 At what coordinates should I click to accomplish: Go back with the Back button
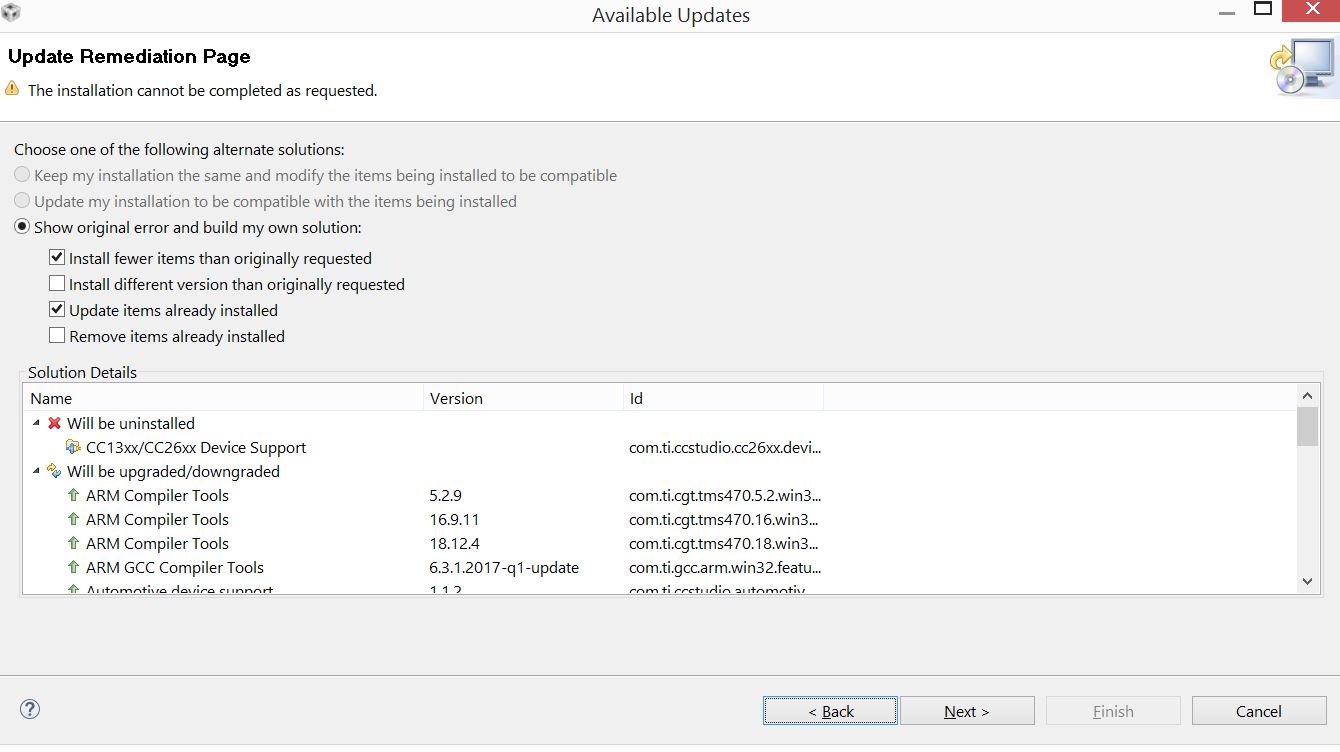click(x=830, y=711)
